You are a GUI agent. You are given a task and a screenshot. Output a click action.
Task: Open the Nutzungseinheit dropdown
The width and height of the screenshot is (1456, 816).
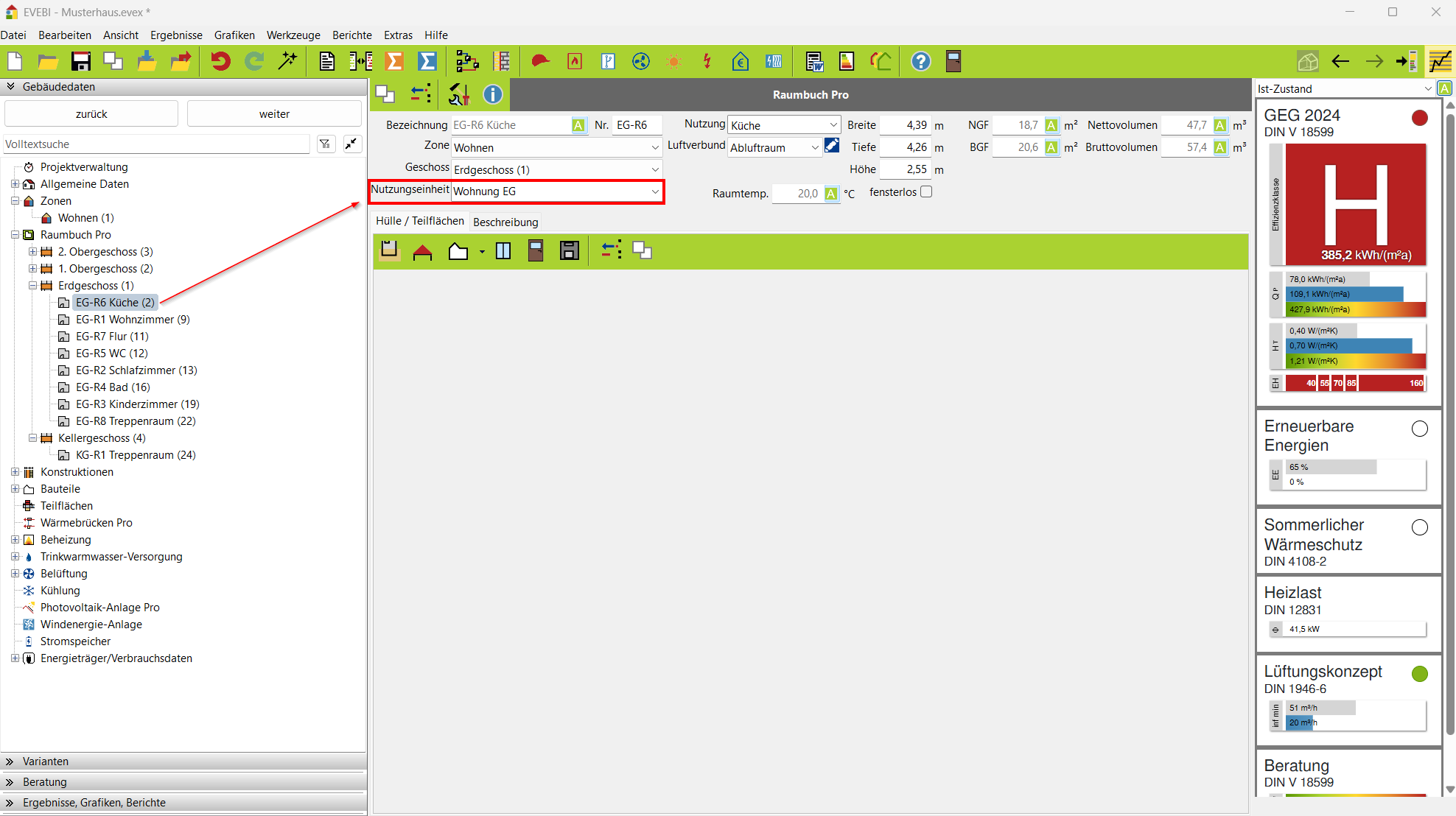coord(654,191)
